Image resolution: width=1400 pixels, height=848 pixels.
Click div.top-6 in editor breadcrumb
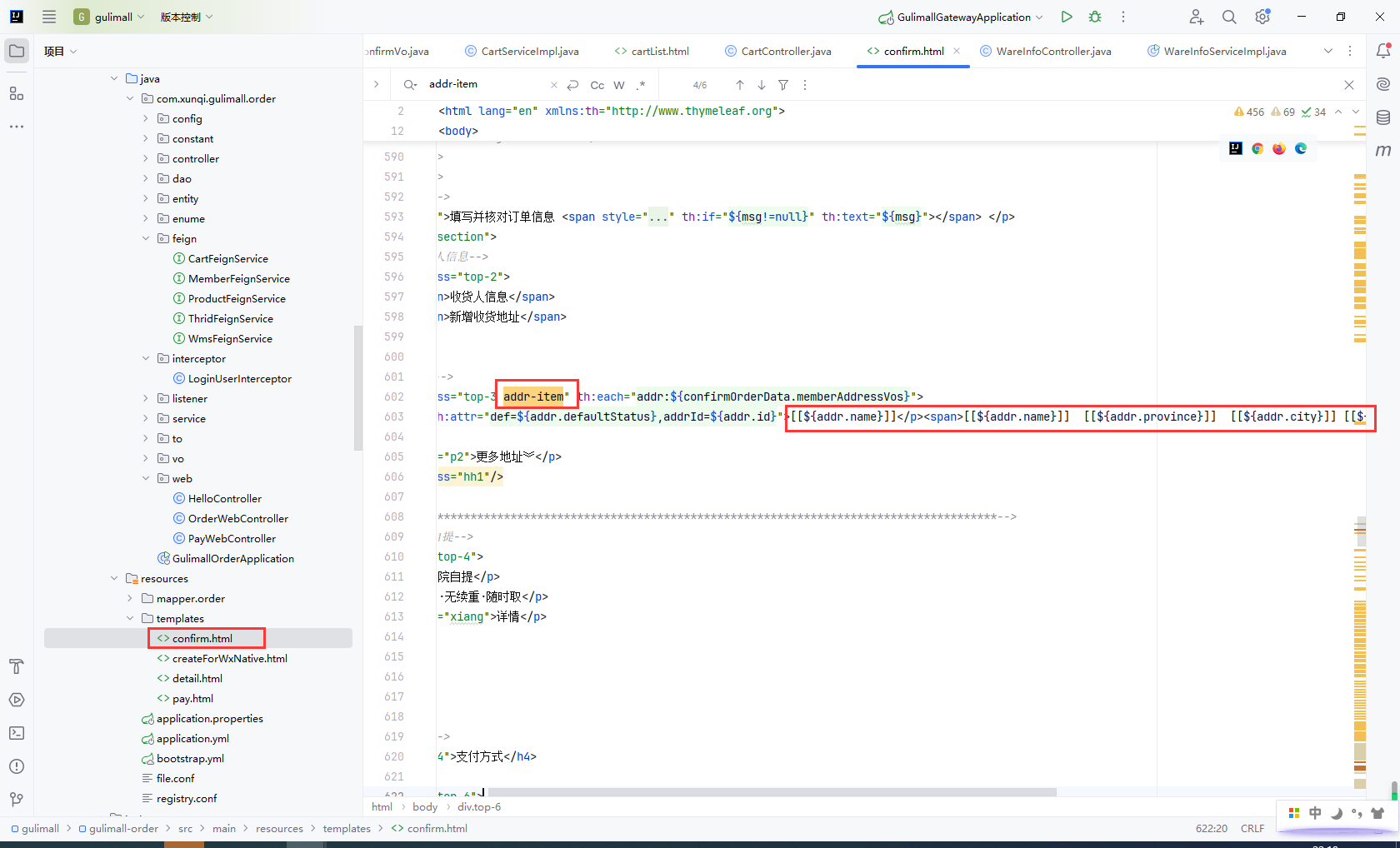tap(479, 806)
